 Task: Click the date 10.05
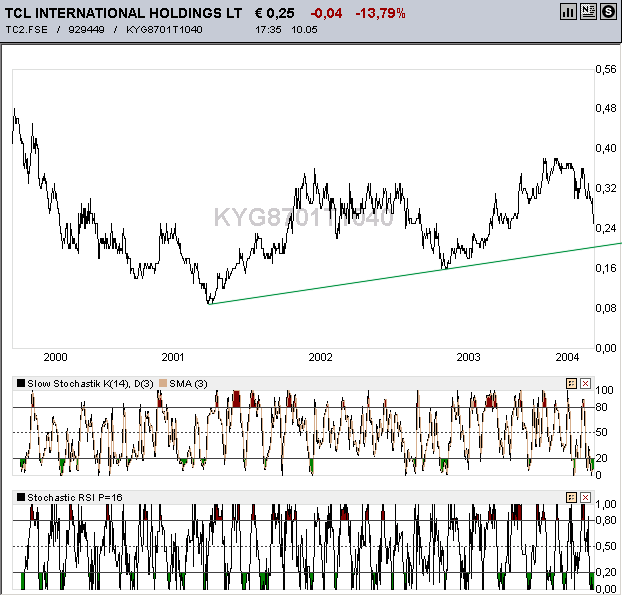click(304, 30)
